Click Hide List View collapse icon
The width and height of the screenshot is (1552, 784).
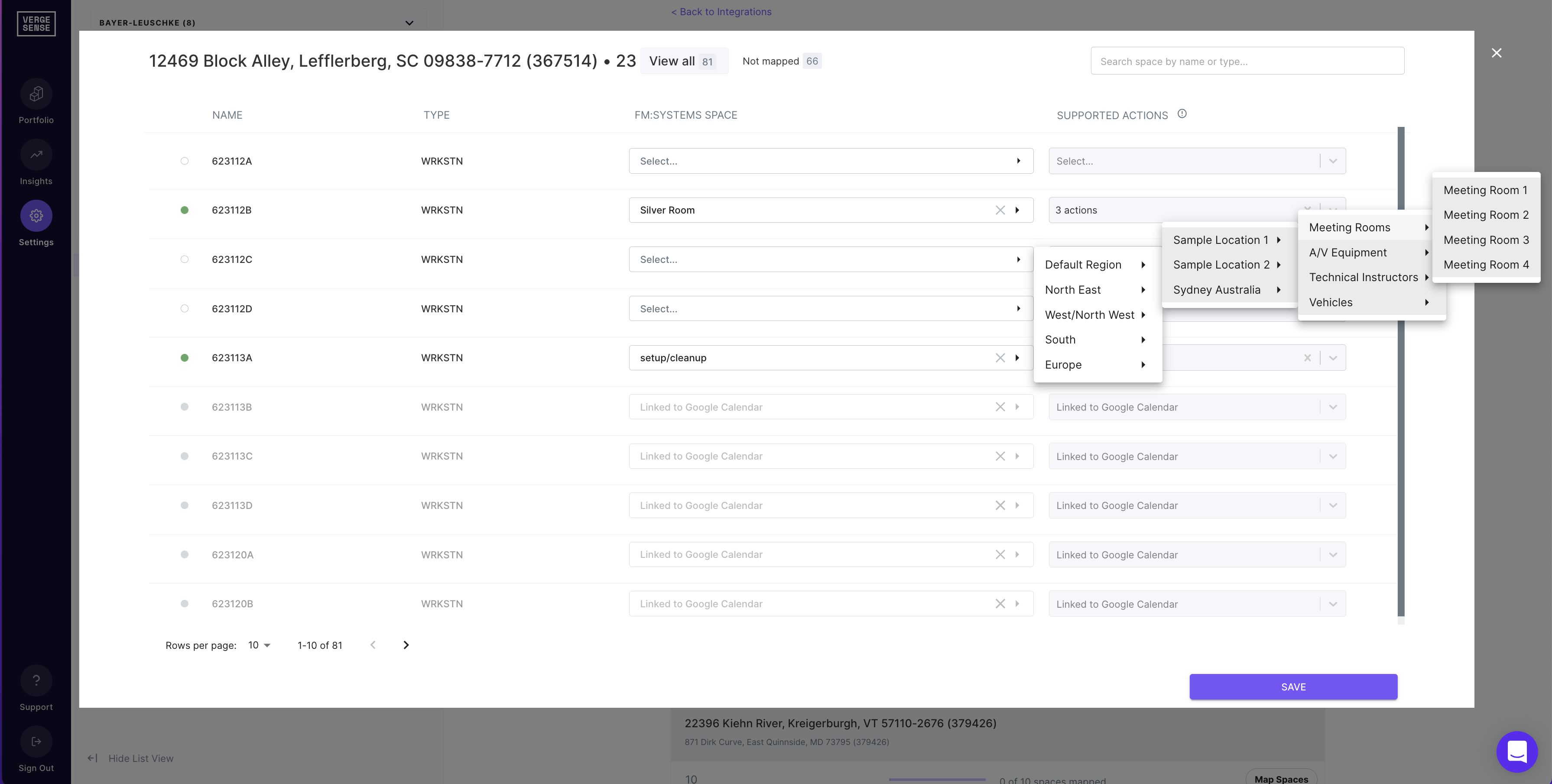tap(92, 758)
